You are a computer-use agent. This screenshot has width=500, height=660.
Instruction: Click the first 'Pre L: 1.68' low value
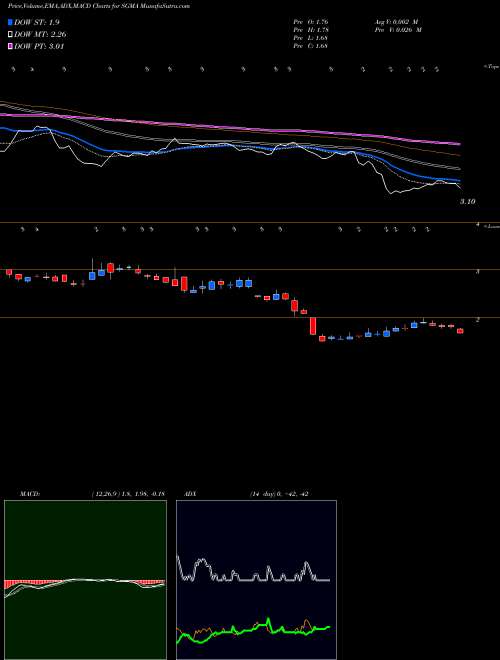tap(311, 38)
